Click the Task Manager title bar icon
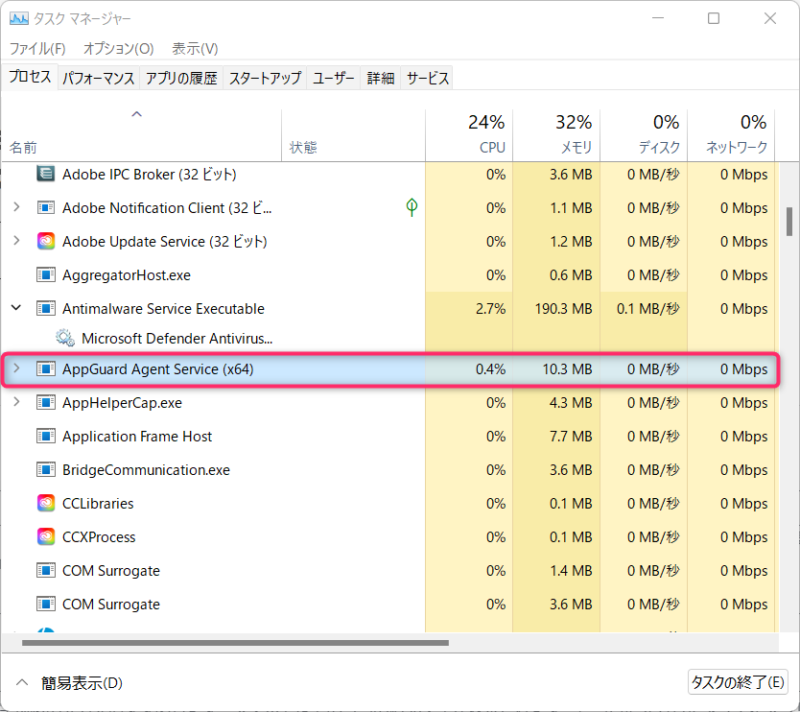Viewport: 800px width, 712px height. coord(19,19)
